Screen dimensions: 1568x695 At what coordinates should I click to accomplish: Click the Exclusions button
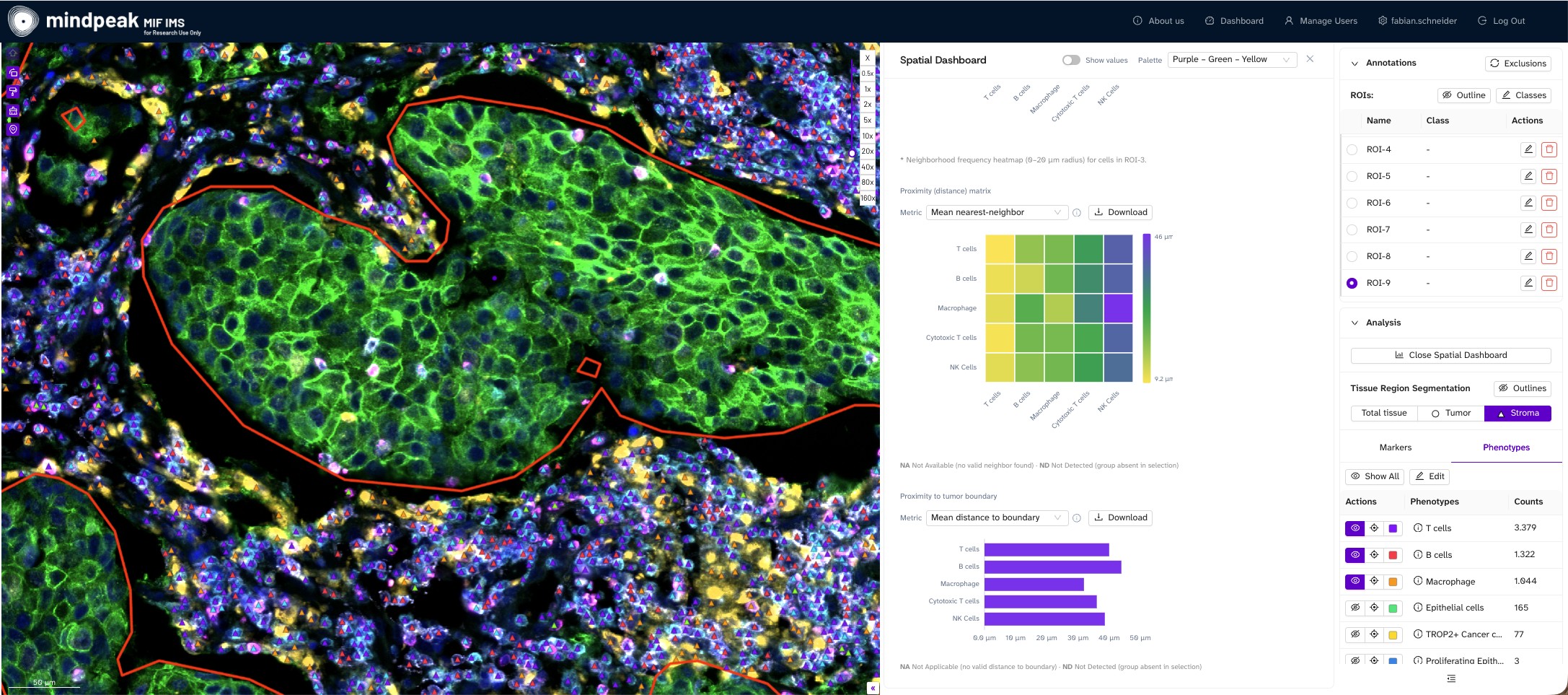(x=1518, y=63)
